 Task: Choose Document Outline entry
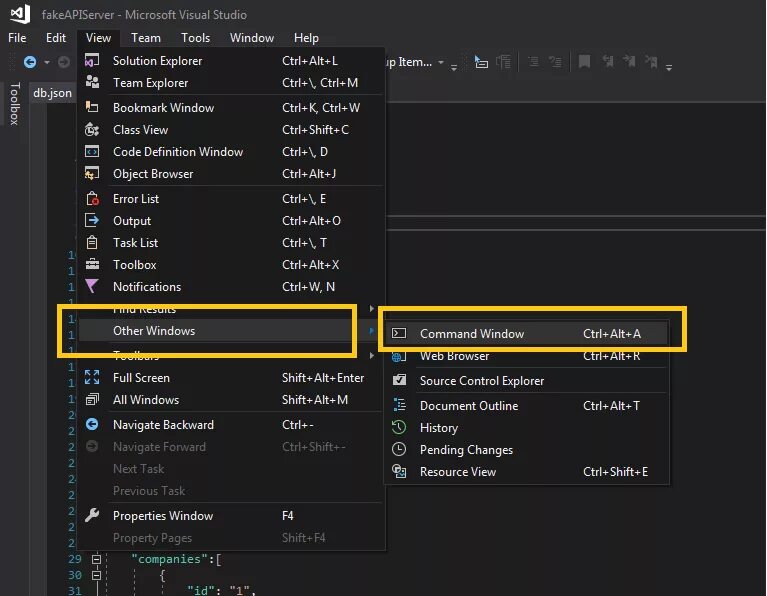[x=526, y=405]
